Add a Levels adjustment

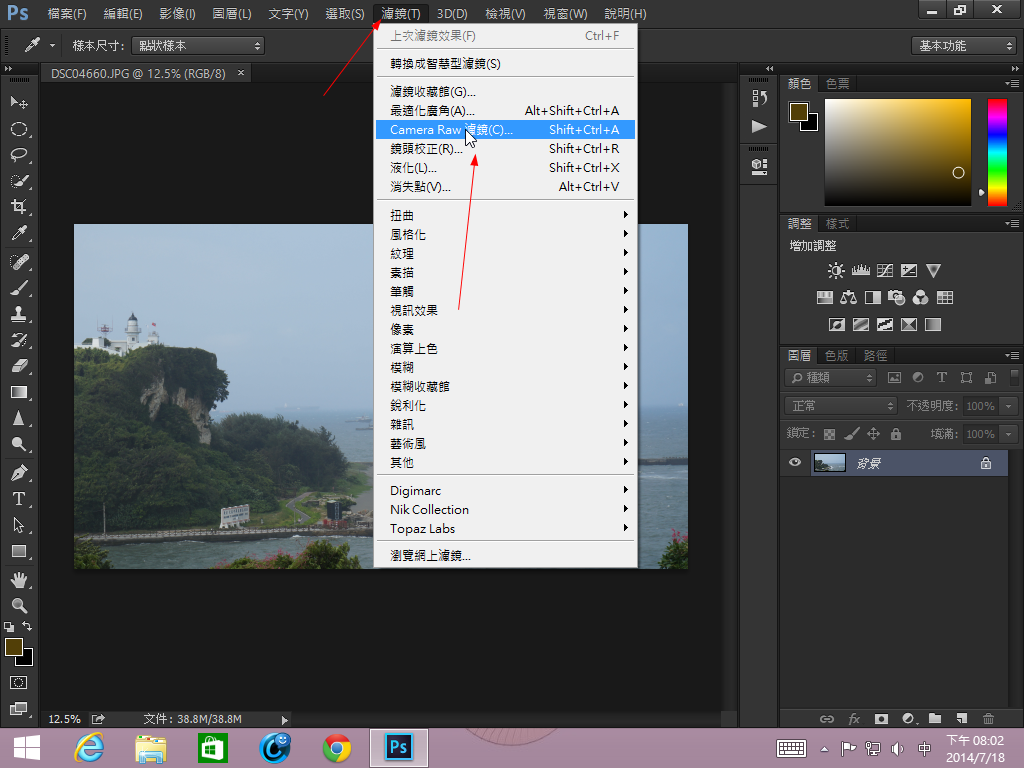point(861,270)
